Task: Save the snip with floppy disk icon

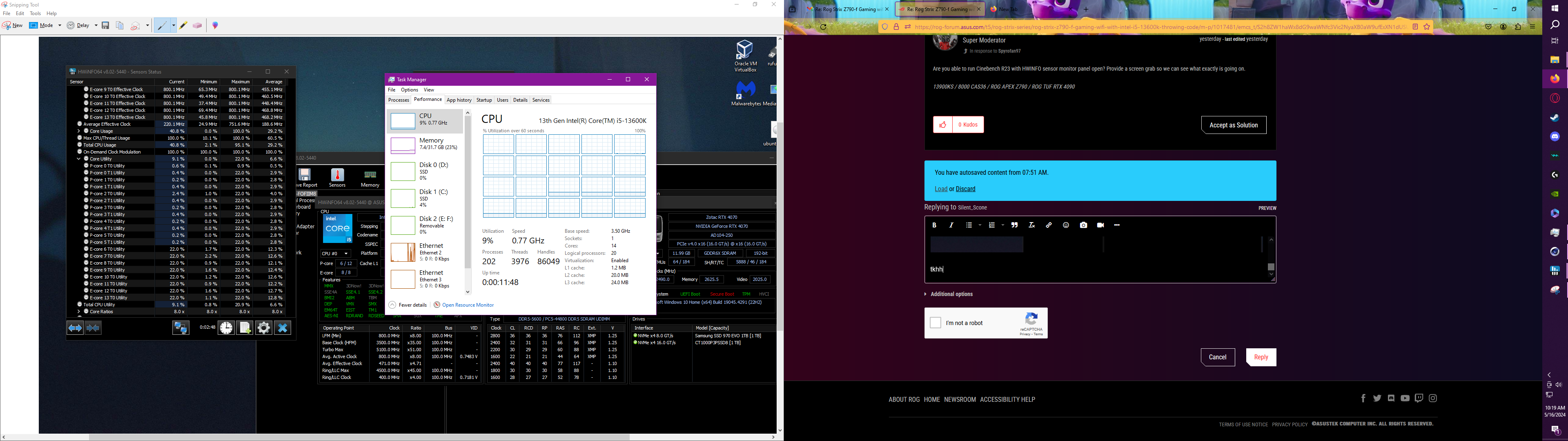Action: (x=105, y=26)
